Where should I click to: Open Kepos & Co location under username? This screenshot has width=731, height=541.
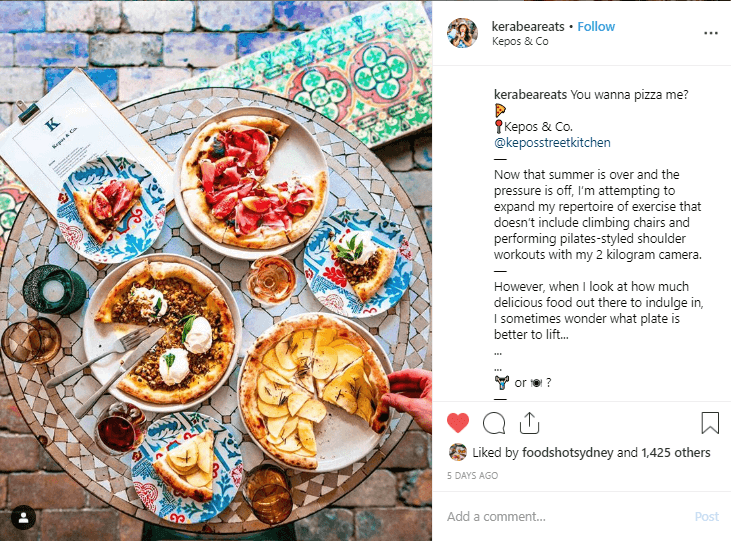[x=520, y=41]
